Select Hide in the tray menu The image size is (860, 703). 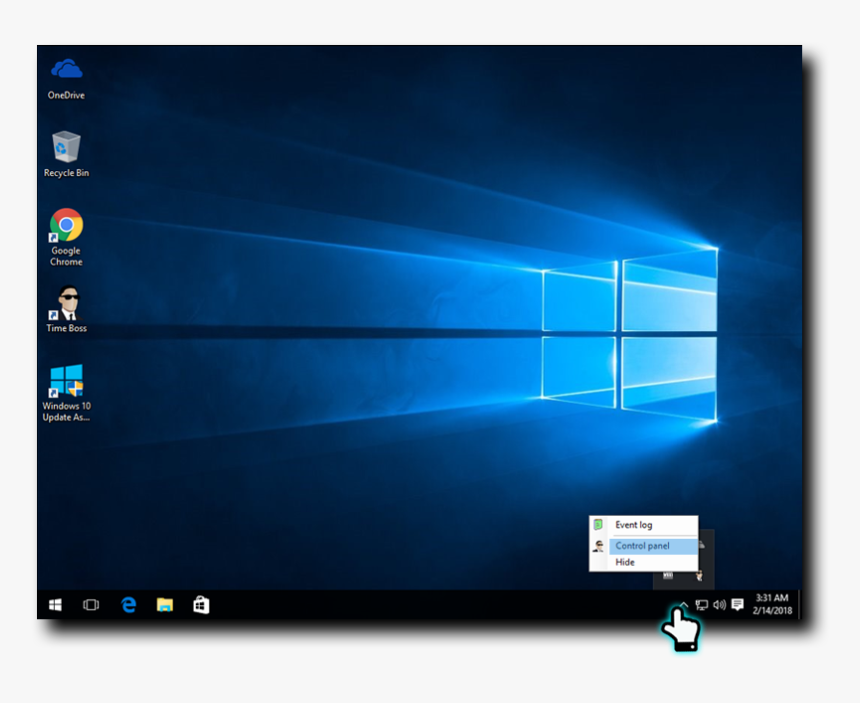(x=624, y=561)
